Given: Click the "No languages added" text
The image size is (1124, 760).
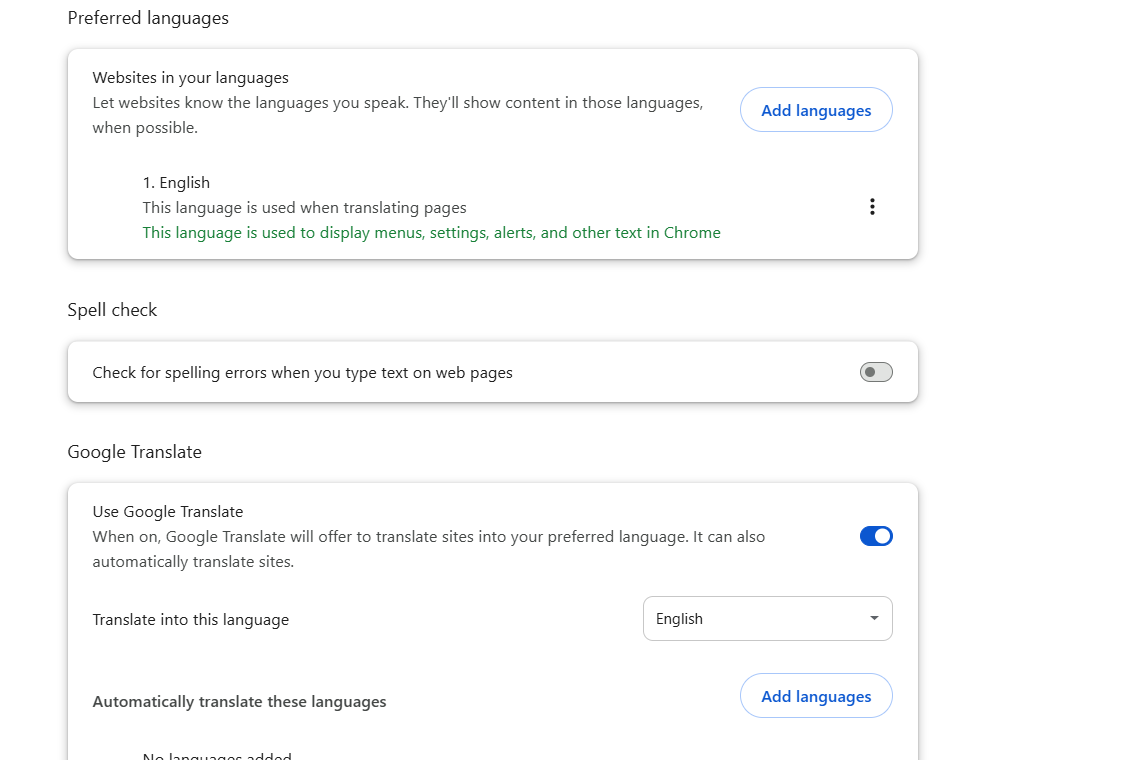Looking at the screenshot, I should pyautogui.click(x=217, y=755).
